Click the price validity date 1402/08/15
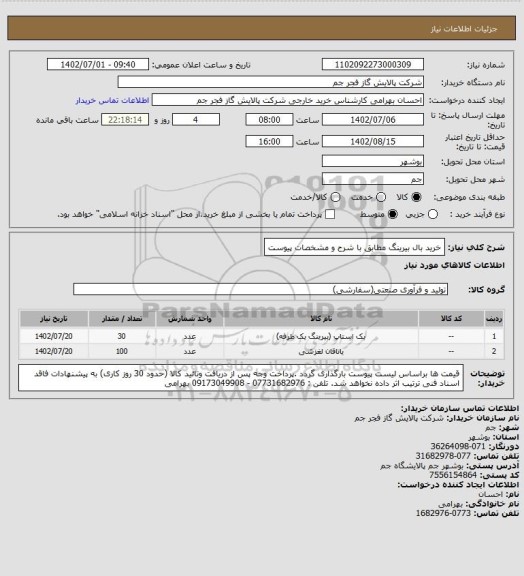 pyautogui.click(x=373, y=141)
